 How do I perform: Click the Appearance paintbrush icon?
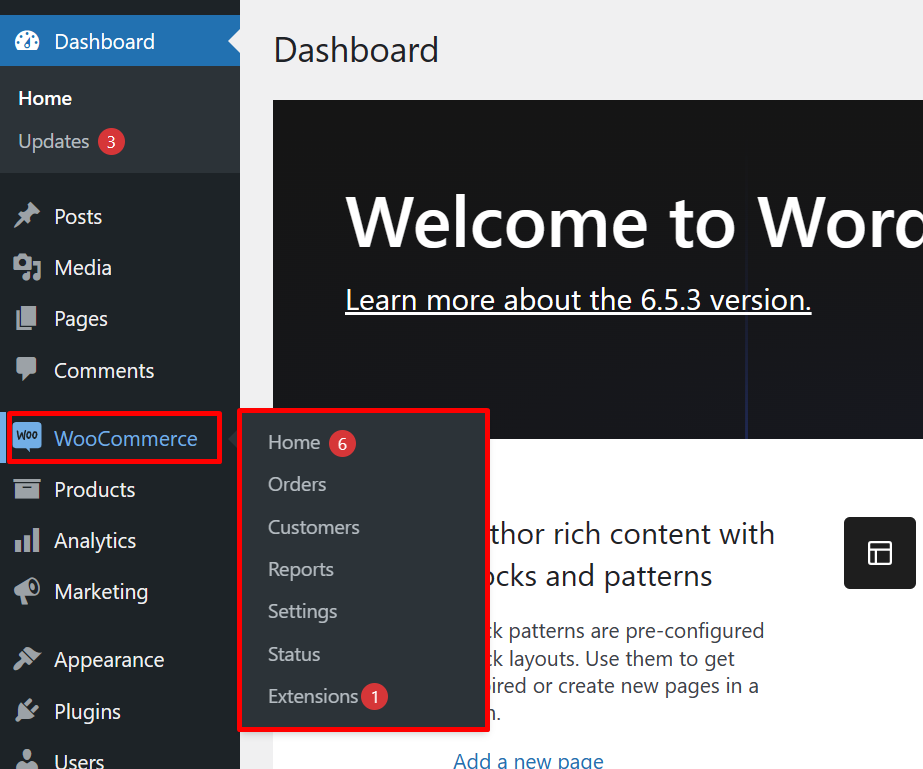tap(27, 659)
